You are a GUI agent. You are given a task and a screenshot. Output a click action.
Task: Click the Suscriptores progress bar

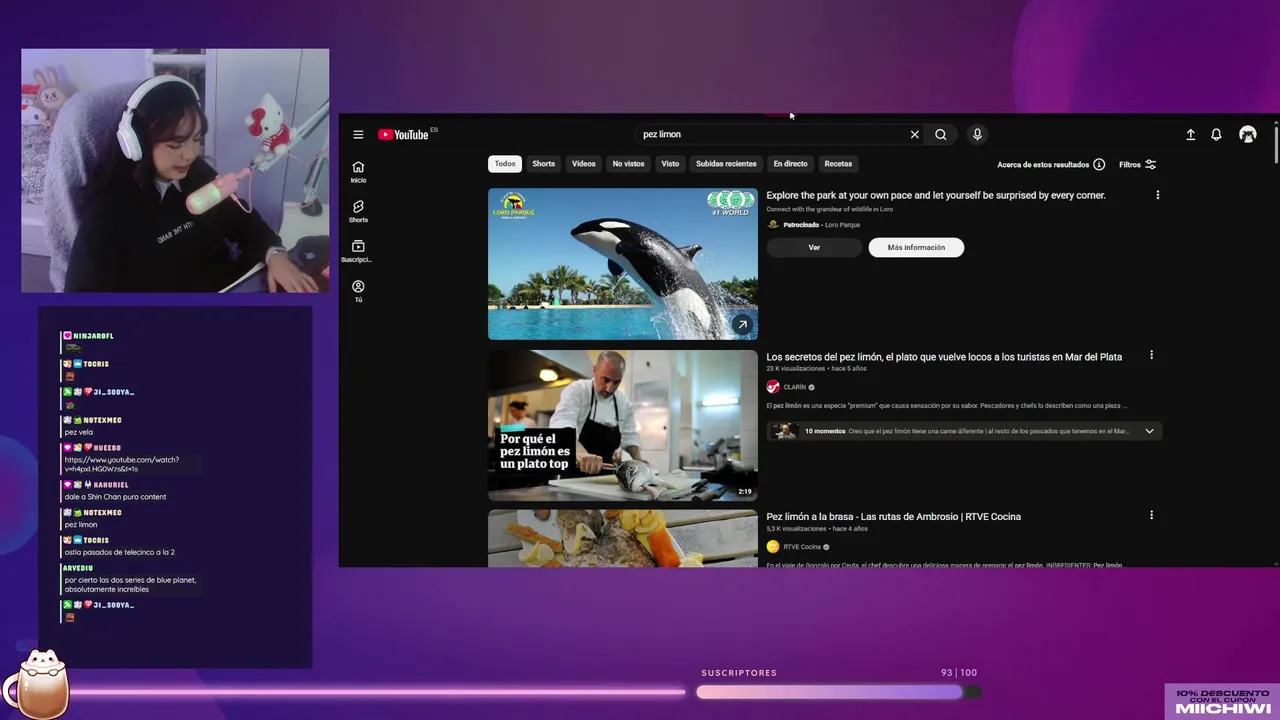(x=838, y=692)
